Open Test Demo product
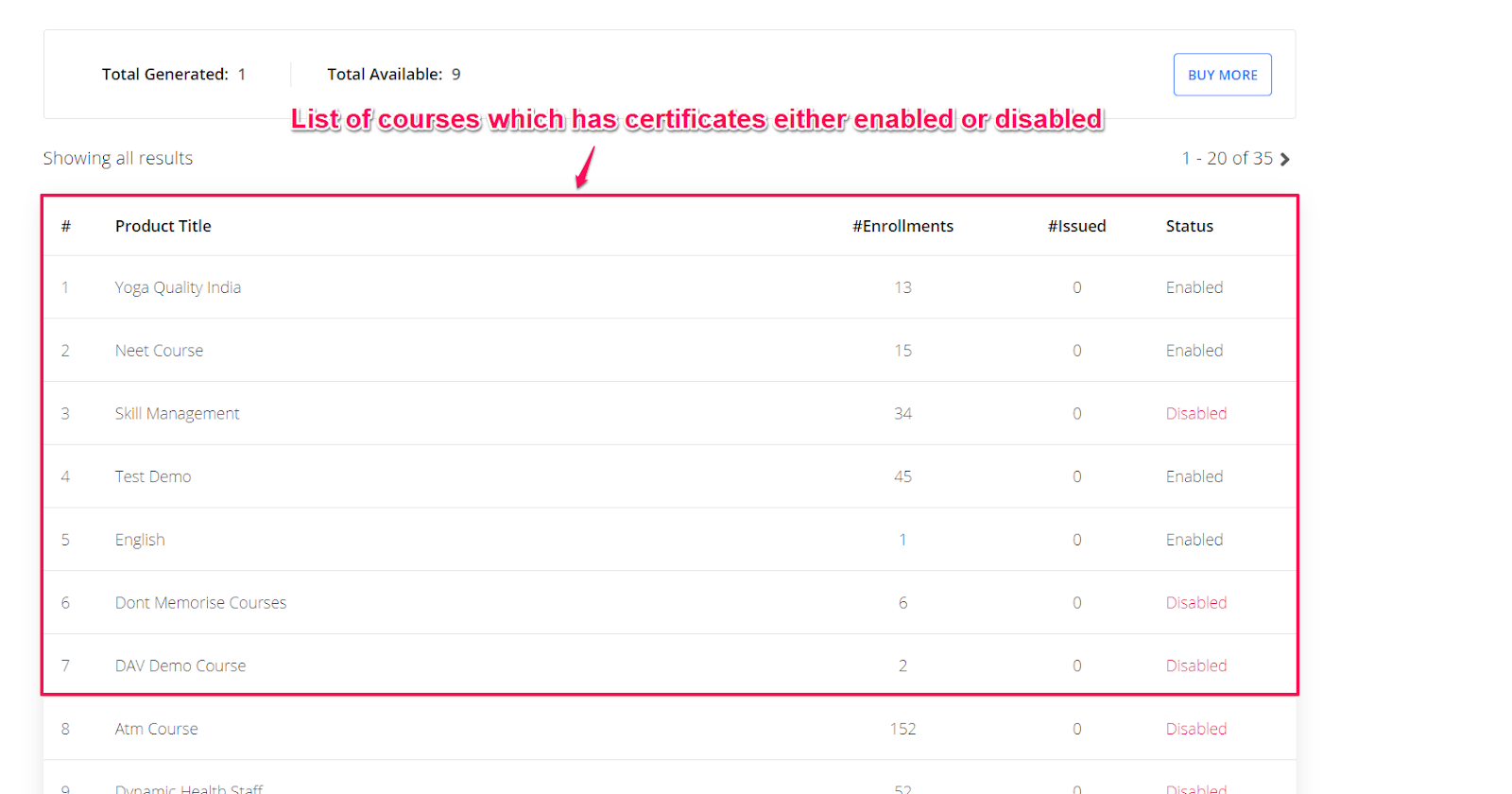The height and width of the screenshot is (794, 1512). pos(153,476)
